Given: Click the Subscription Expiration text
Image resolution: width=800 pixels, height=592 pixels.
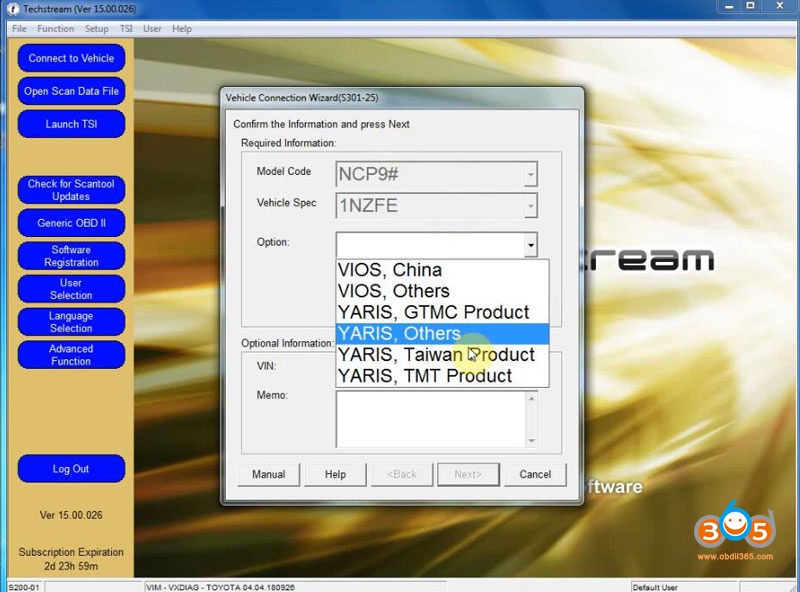Looking at the screenshot, I should (71, 552).
